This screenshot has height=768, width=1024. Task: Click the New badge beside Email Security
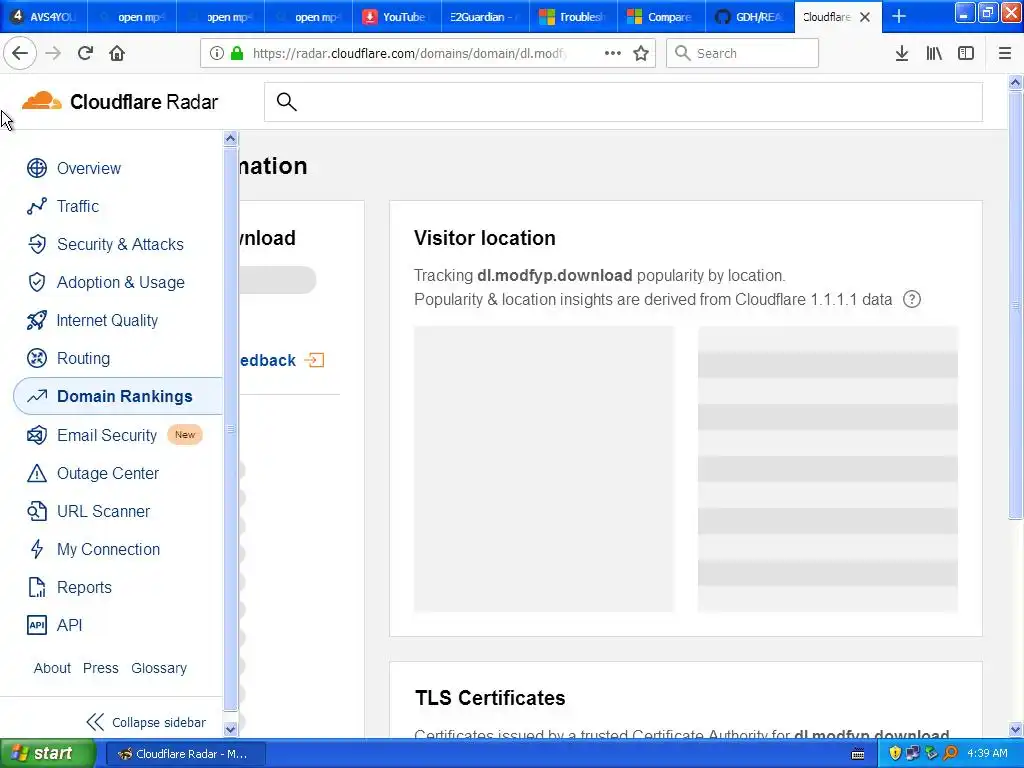[185, 434]
